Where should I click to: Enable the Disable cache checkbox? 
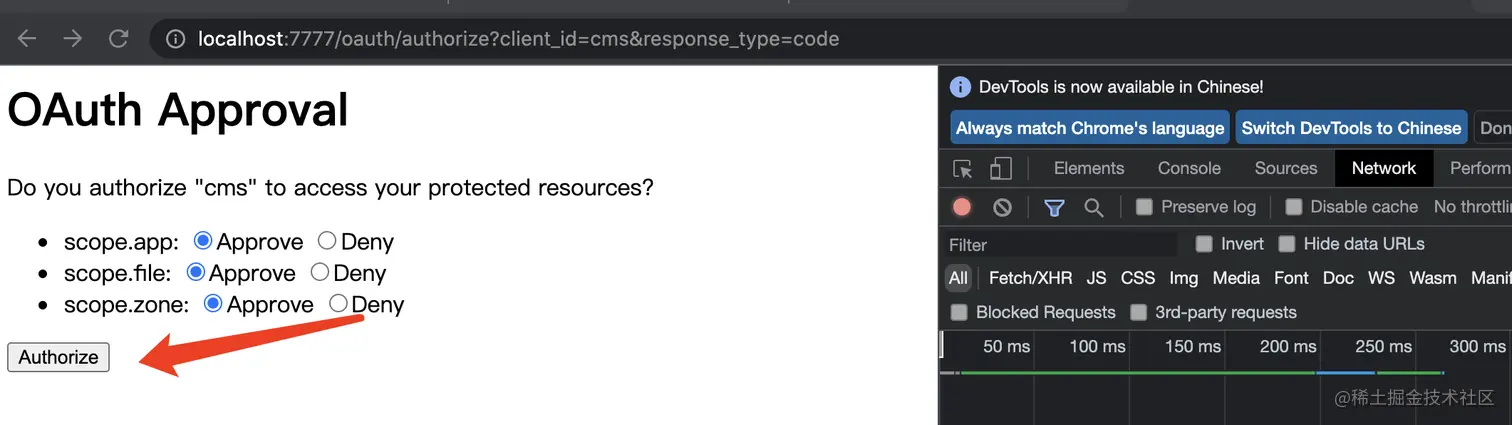click(1294, 207)
